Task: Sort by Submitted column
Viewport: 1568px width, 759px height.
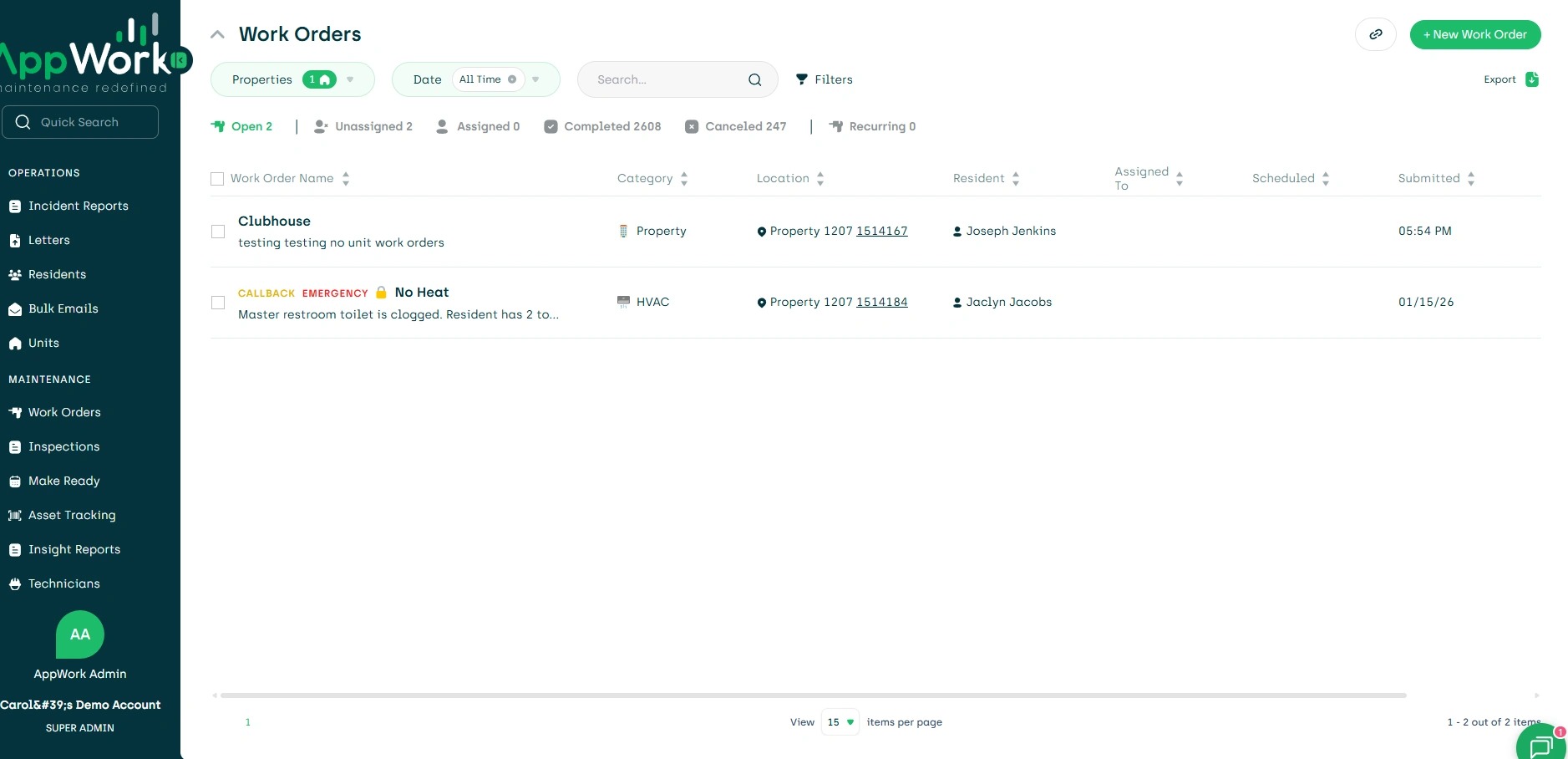Action: tap(1471, 179)
